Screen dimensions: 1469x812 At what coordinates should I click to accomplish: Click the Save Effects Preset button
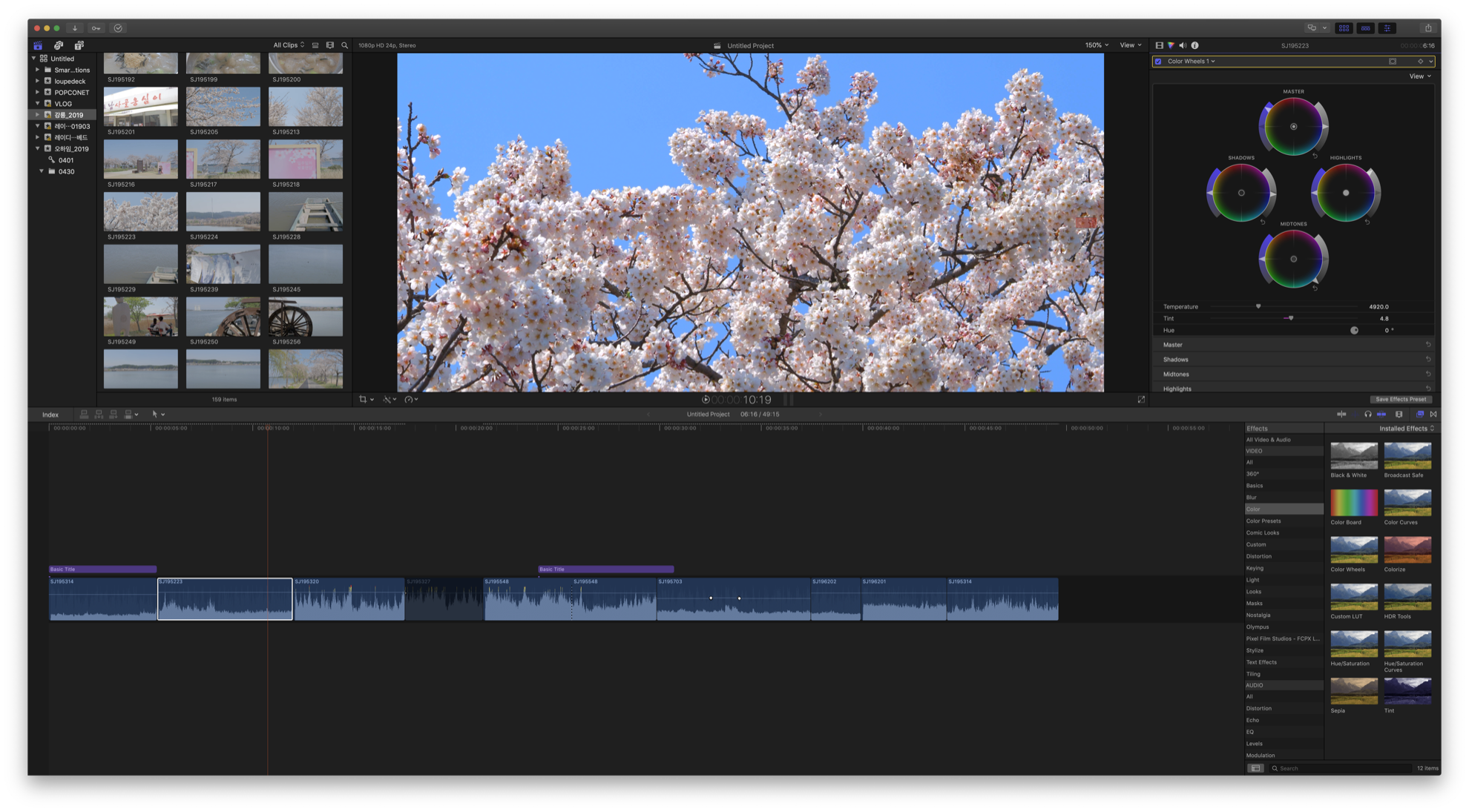[1400, 399]
